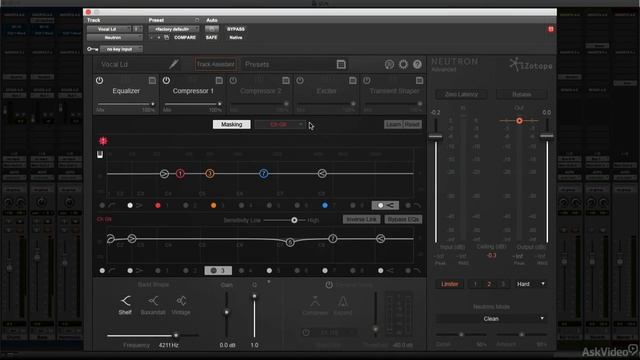640x360 pixels.
Task: Open masking source track dropdown next to Masking
Action: coord(280,124)
